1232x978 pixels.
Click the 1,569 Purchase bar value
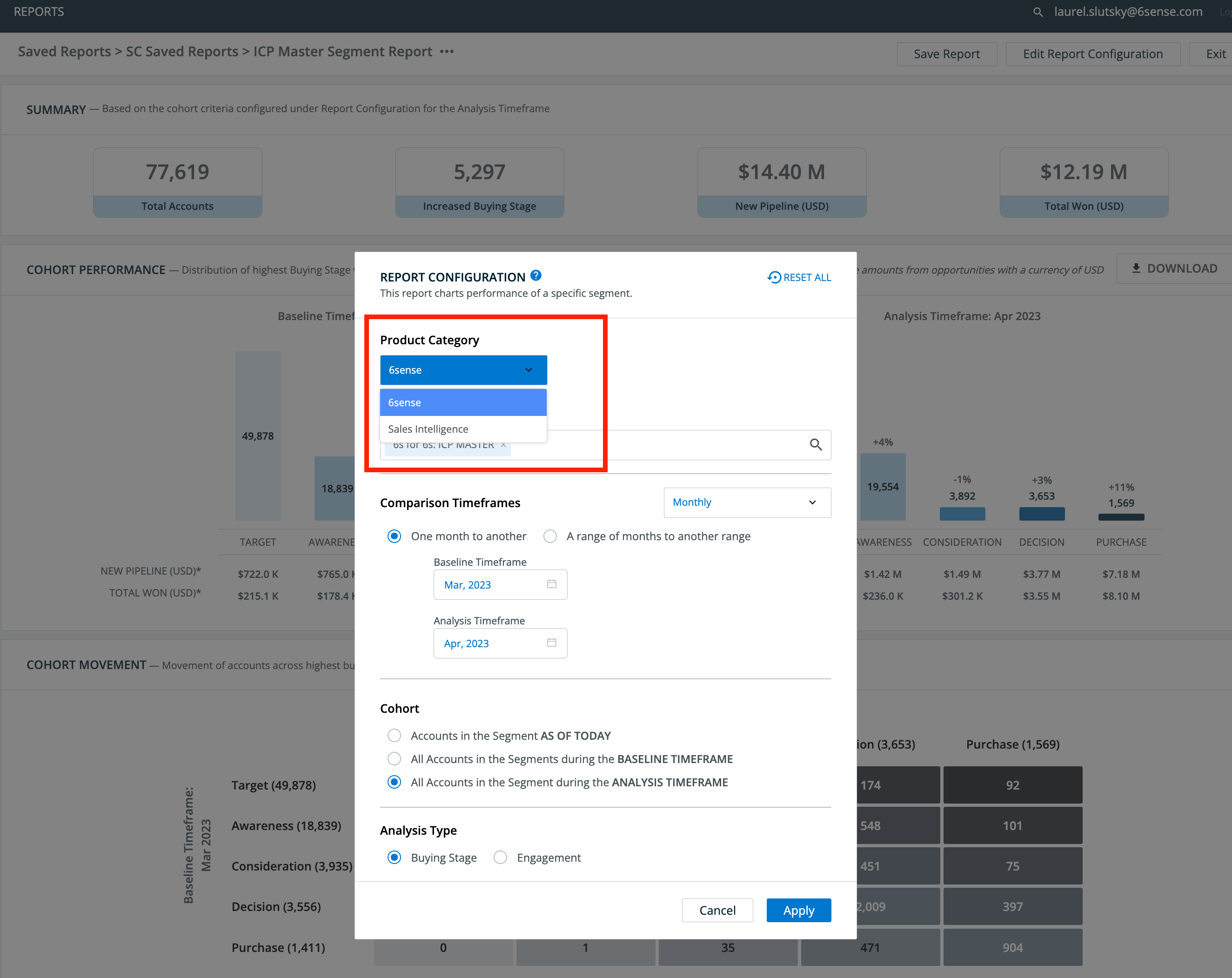coord(1121,503)
